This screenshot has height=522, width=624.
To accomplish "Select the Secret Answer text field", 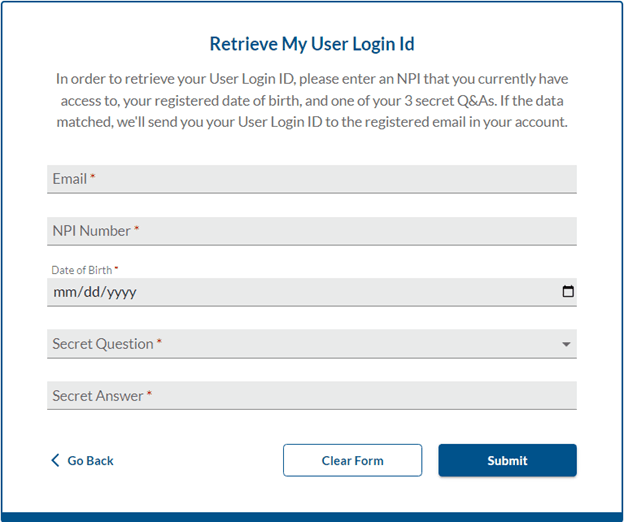I will click(312, 395).
